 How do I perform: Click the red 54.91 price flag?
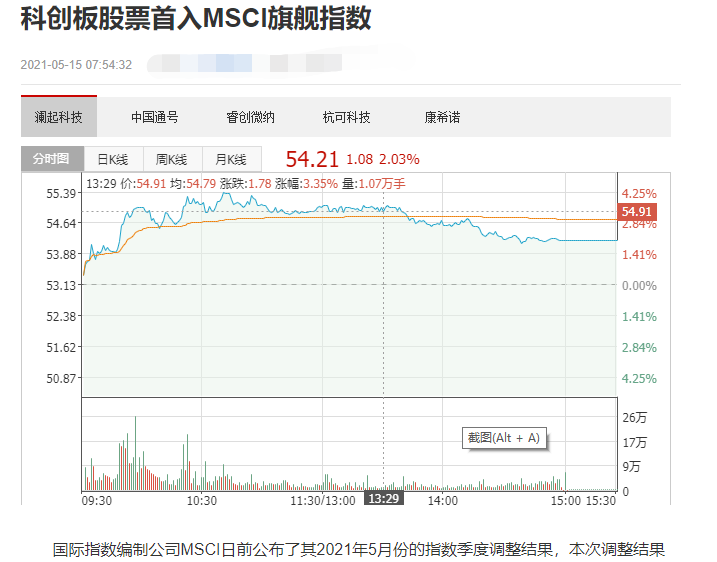pyautogui.click(x=637, y=212)
